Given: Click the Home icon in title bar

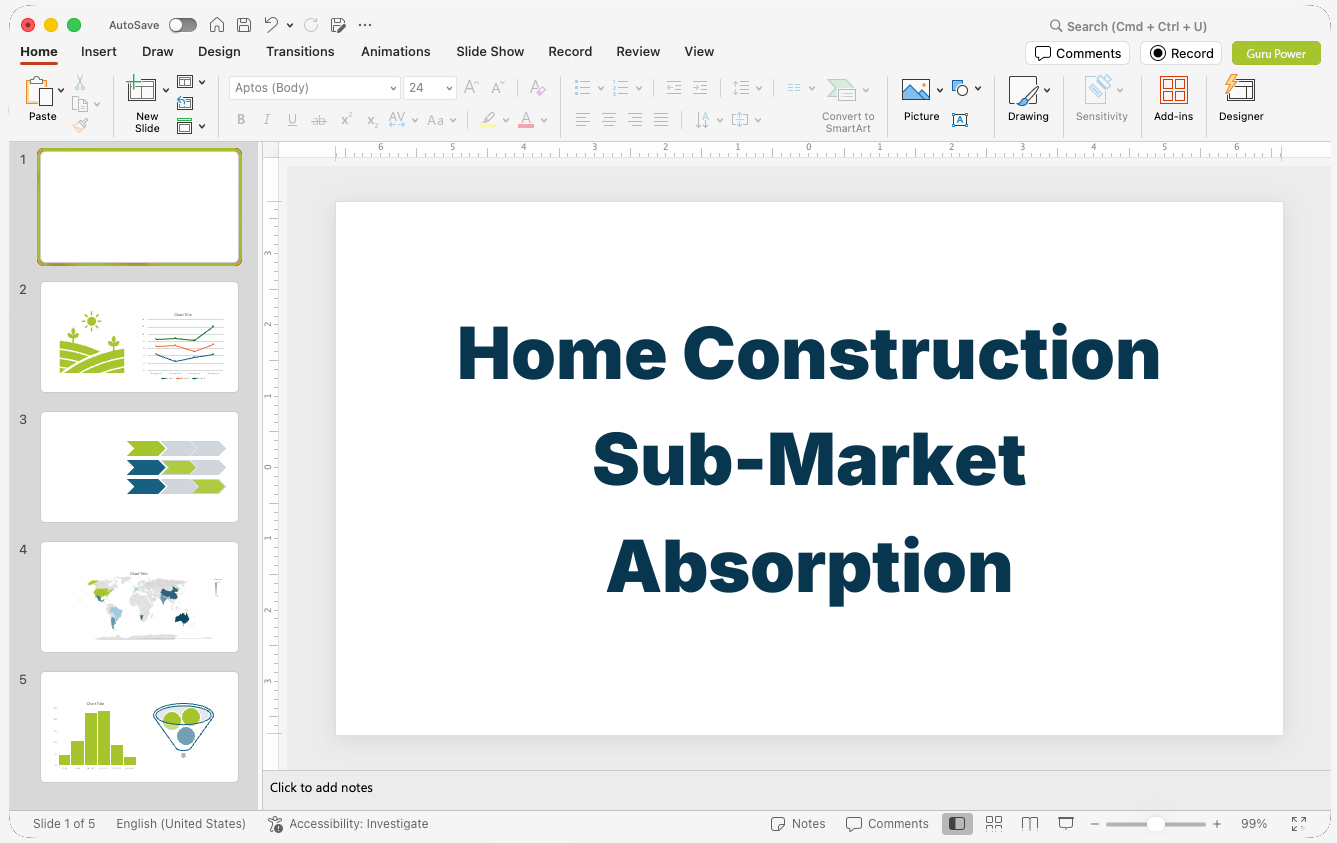Looking at the screenshot, I should point(217,25).
